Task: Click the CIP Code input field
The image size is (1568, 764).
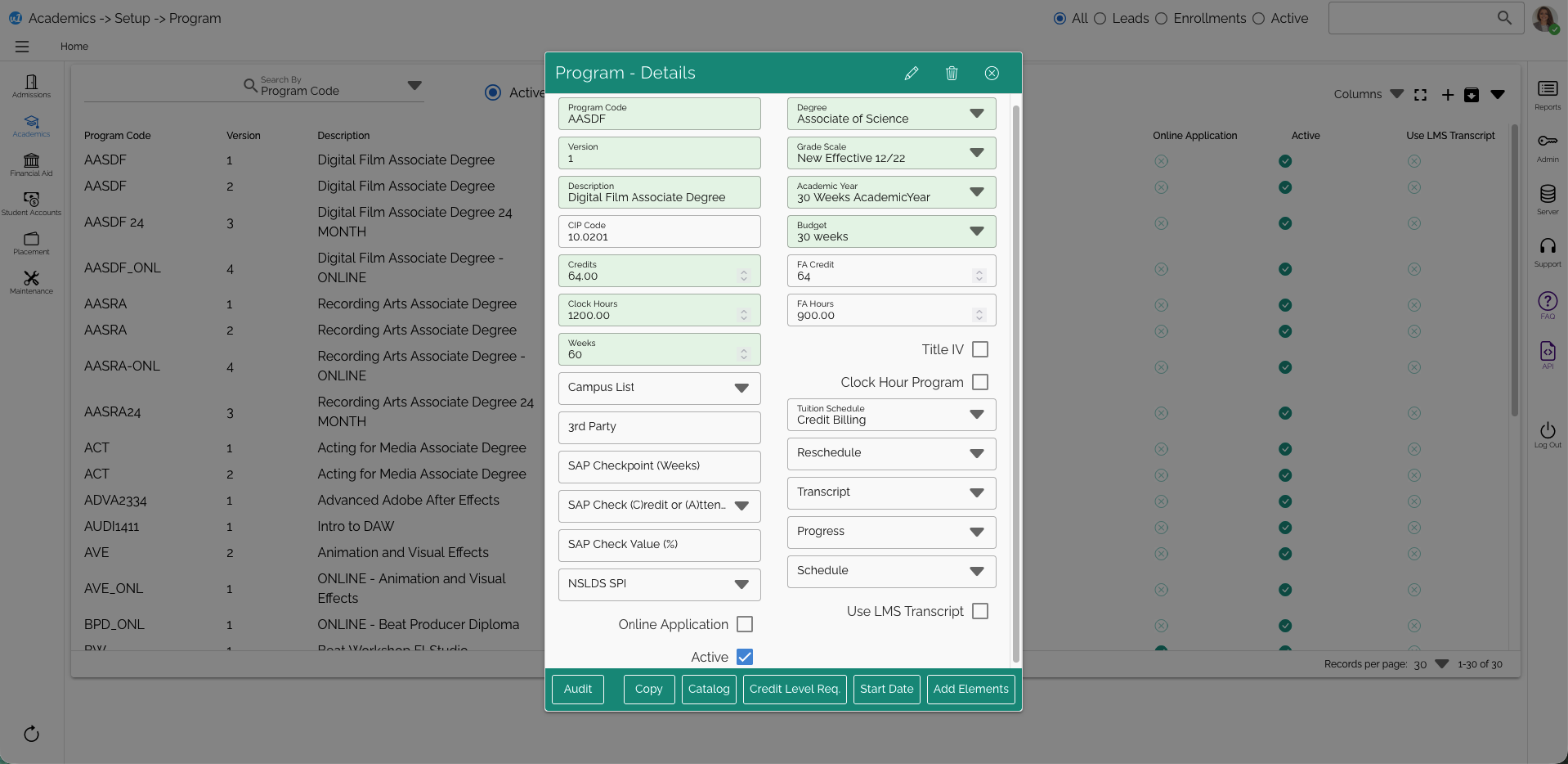Action: tap(659, 232)
